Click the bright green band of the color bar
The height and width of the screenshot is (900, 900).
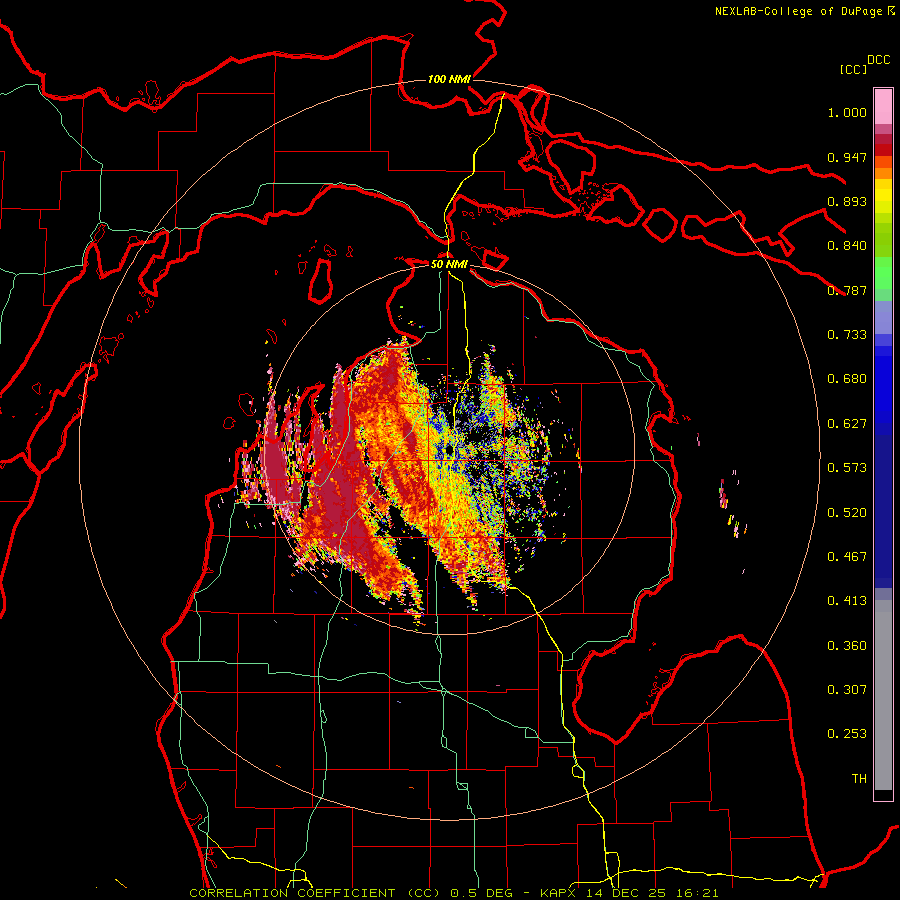click(x=883, y=272)
